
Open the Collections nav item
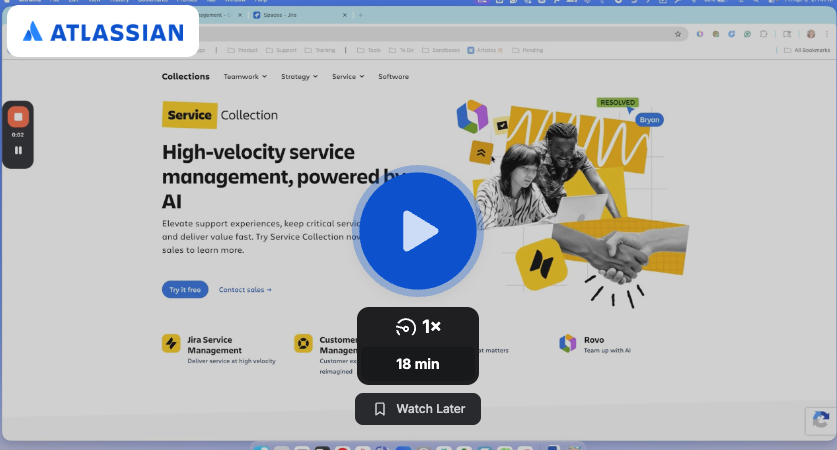pyautogui.click(x=186, y=76)
